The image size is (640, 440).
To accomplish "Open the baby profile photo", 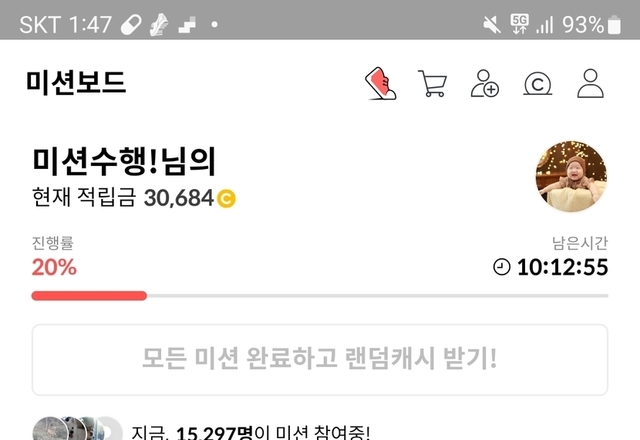I will click(571, 176).
